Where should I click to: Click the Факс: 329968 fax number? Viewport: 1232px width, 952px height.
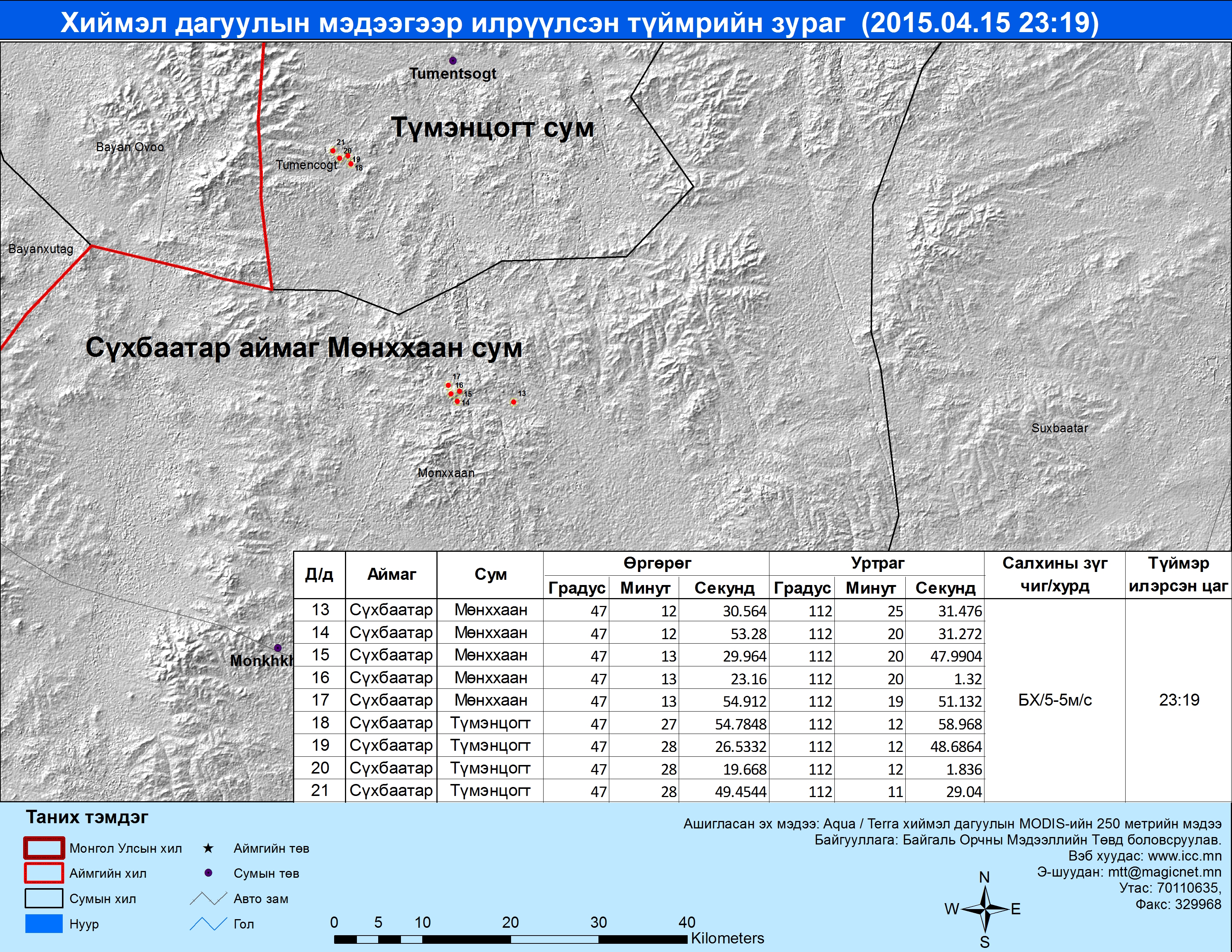[x=1178, y=904]
